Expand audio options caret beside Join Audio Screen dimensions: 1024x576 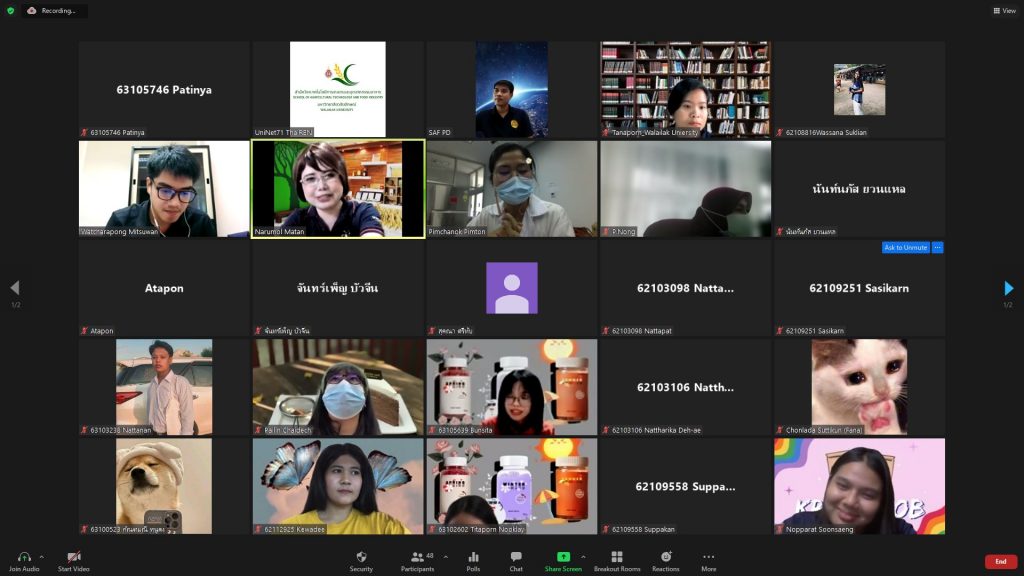click(x=41, y=557)
